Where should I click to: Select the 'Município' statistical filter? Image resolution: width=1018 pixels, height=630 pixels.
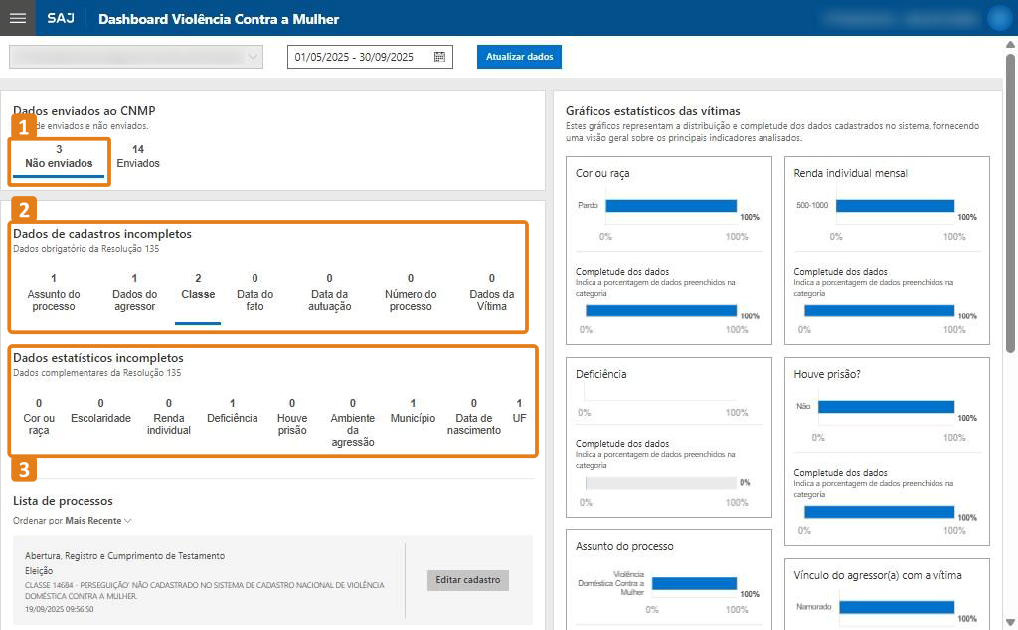[413, 411]
